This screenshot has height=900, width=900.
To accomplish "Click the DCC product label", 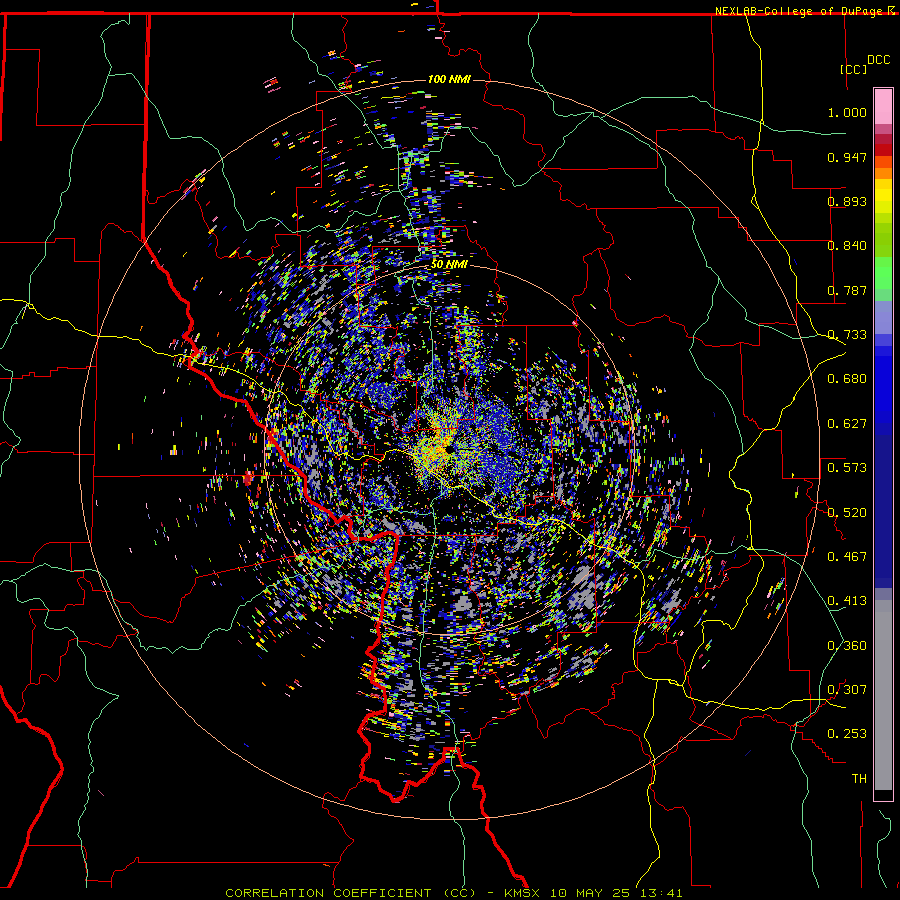I will pos(879,60).
